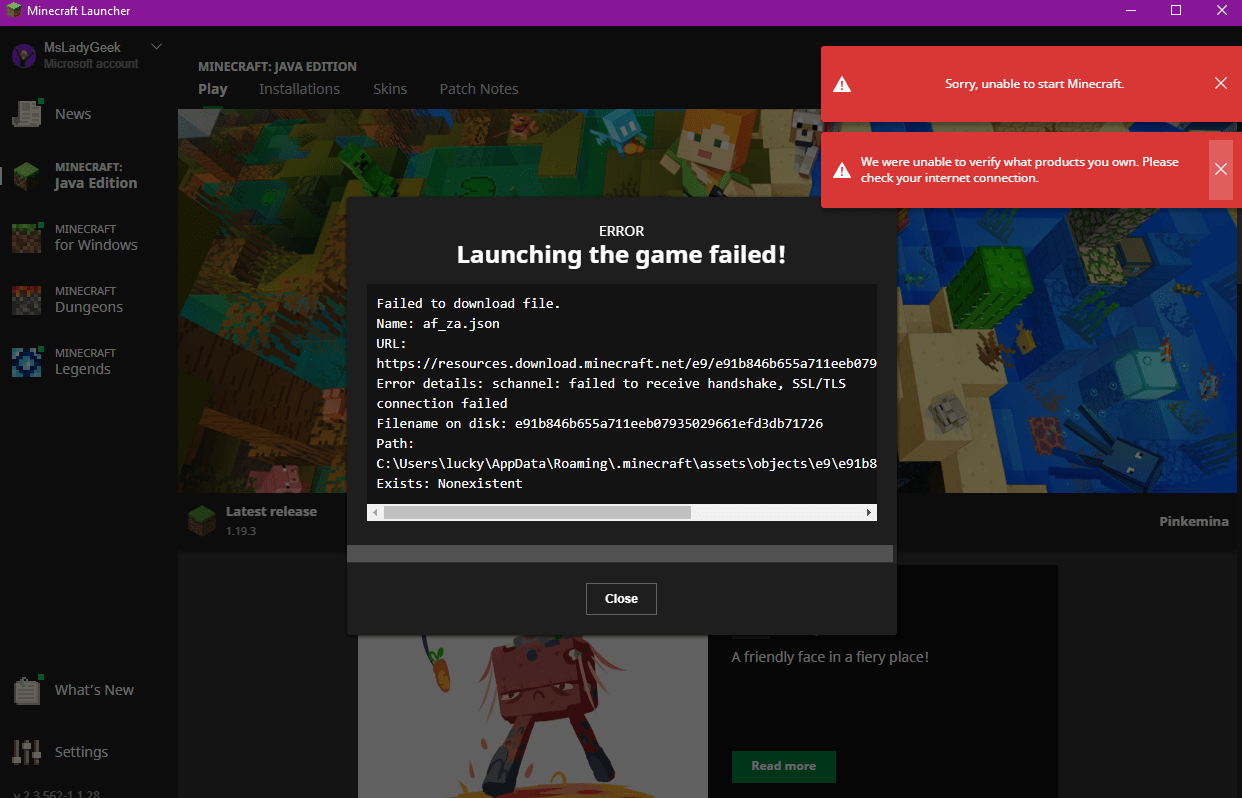The height and width of the screenshot is (798, 1242).
Task: Click the Pinkemina player name
Action: [x=1194, y=521]
